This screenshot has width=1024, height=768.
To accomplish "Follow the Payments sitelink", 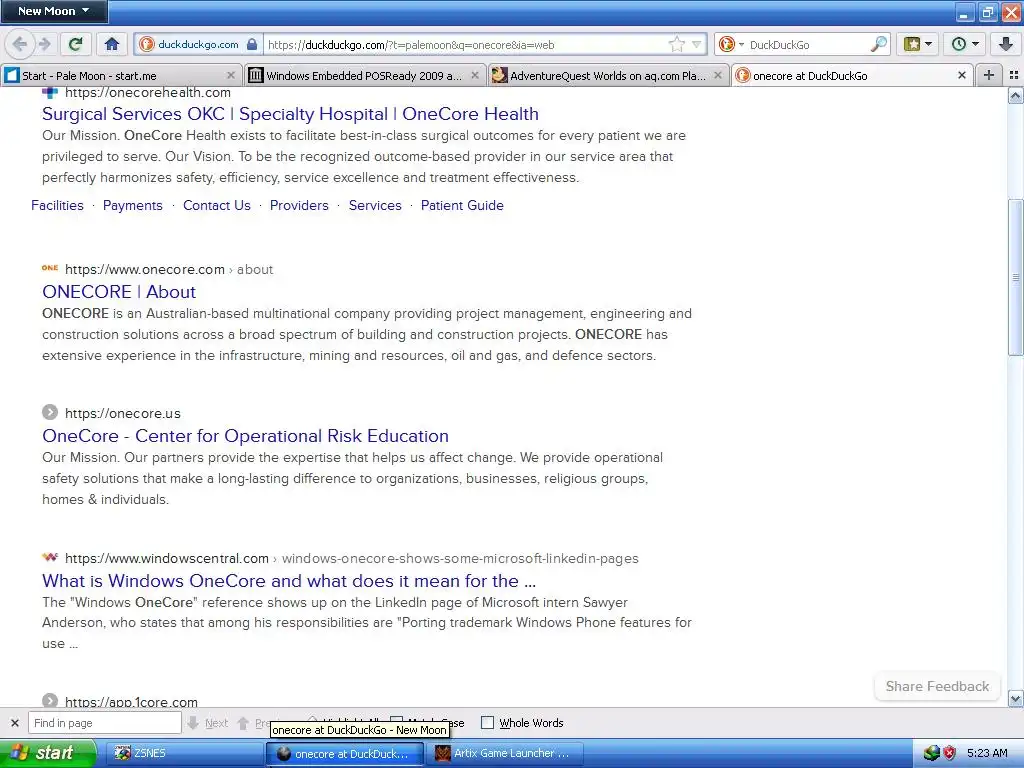I will coord(133,205).
